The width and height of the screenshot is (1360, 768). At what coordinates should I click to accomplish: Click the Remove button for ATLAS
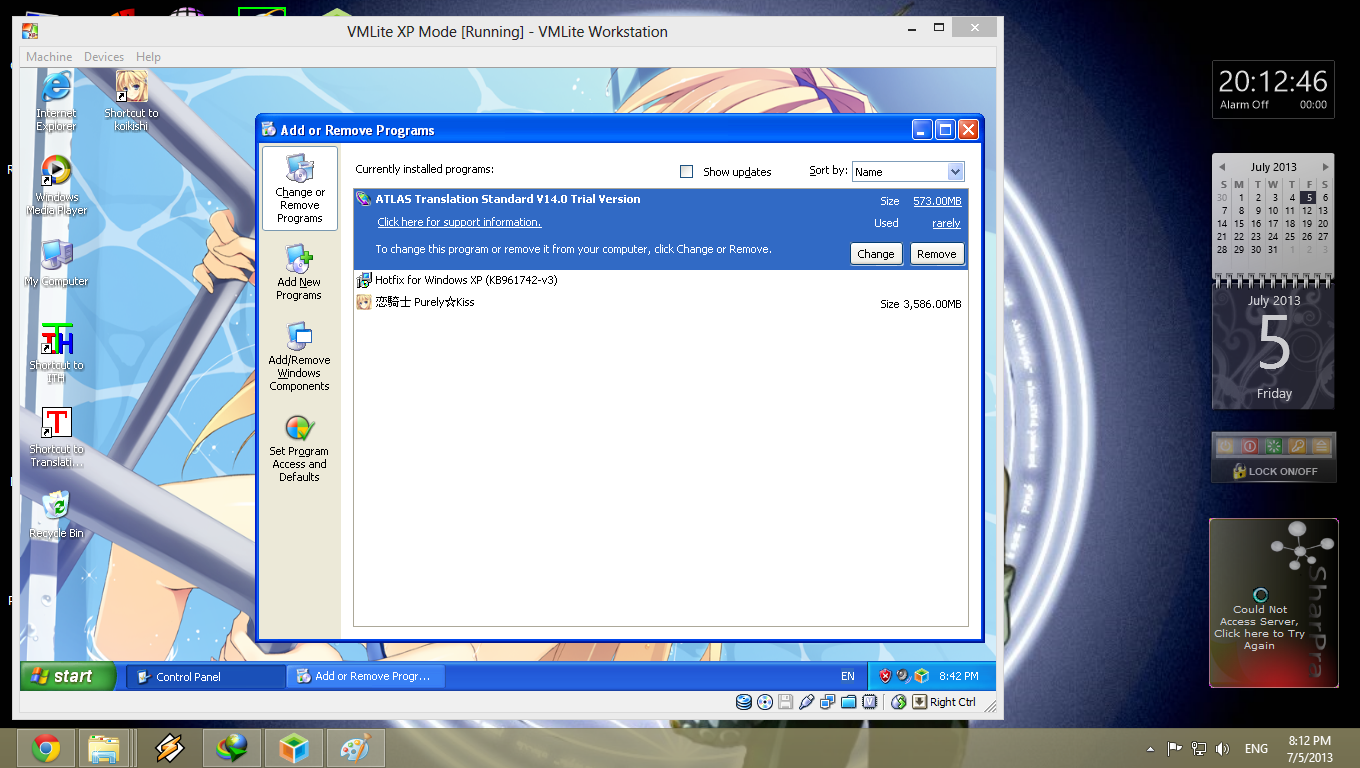pyautogui.click(x=937, y=254)
